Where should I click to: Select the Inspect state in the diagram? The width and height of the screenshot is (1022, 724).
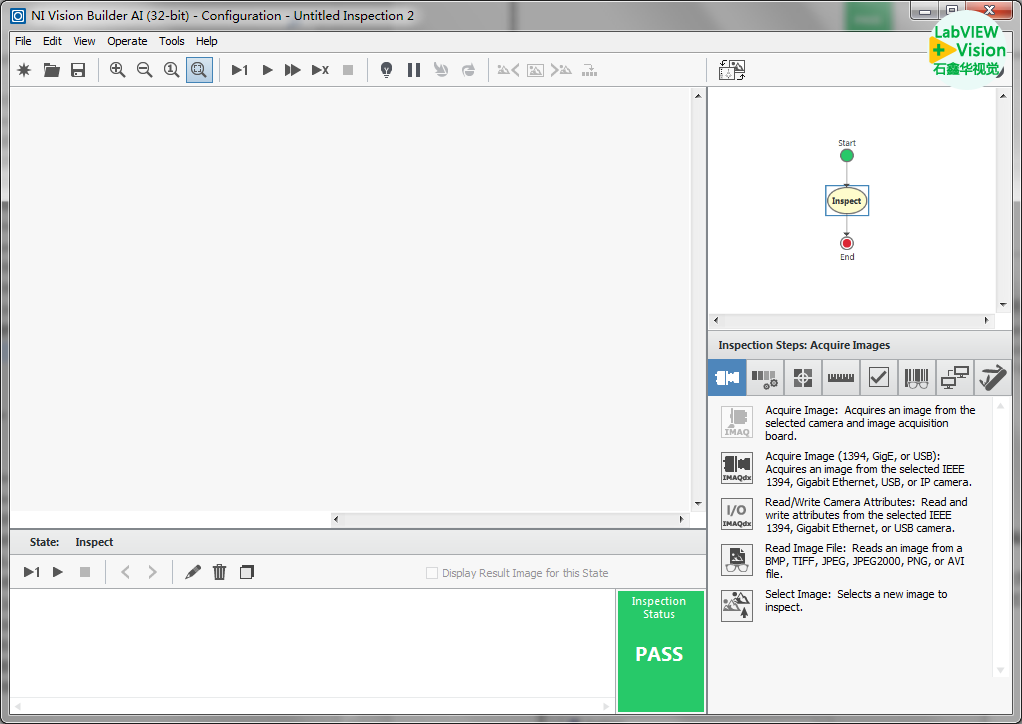846,201
